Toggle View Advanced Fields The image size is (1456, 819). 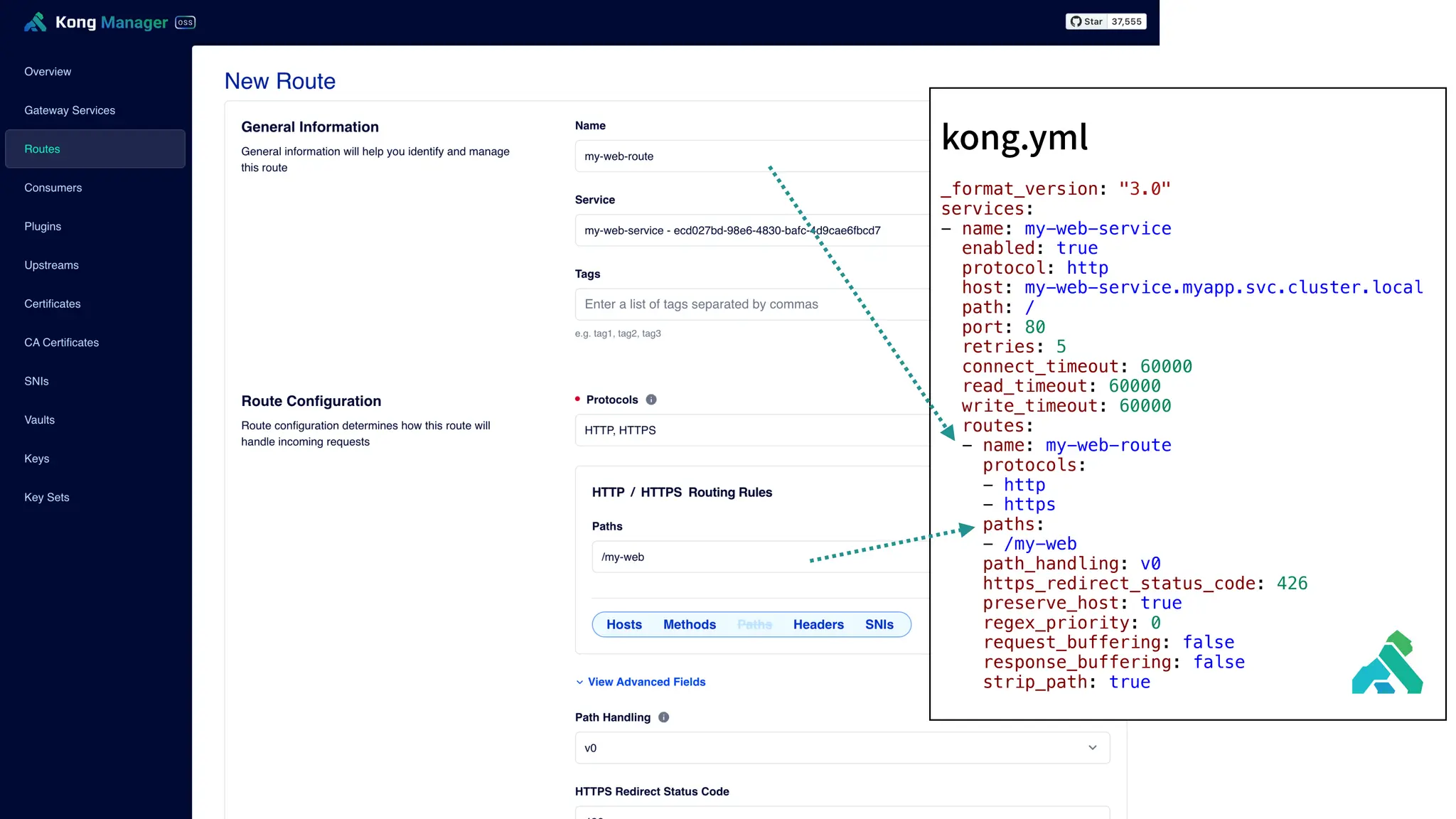641,682
